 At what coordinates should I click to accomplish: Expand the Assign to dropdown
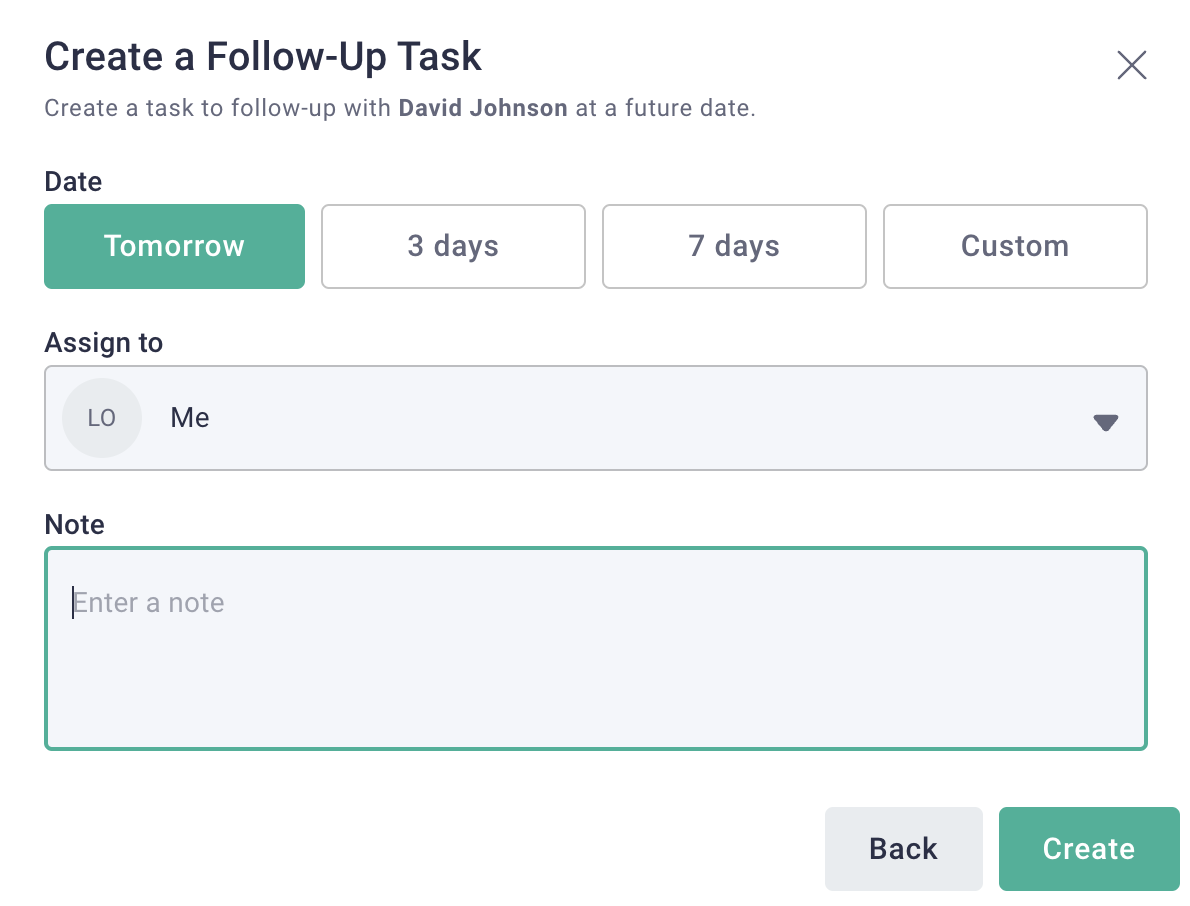coord(595,417)
